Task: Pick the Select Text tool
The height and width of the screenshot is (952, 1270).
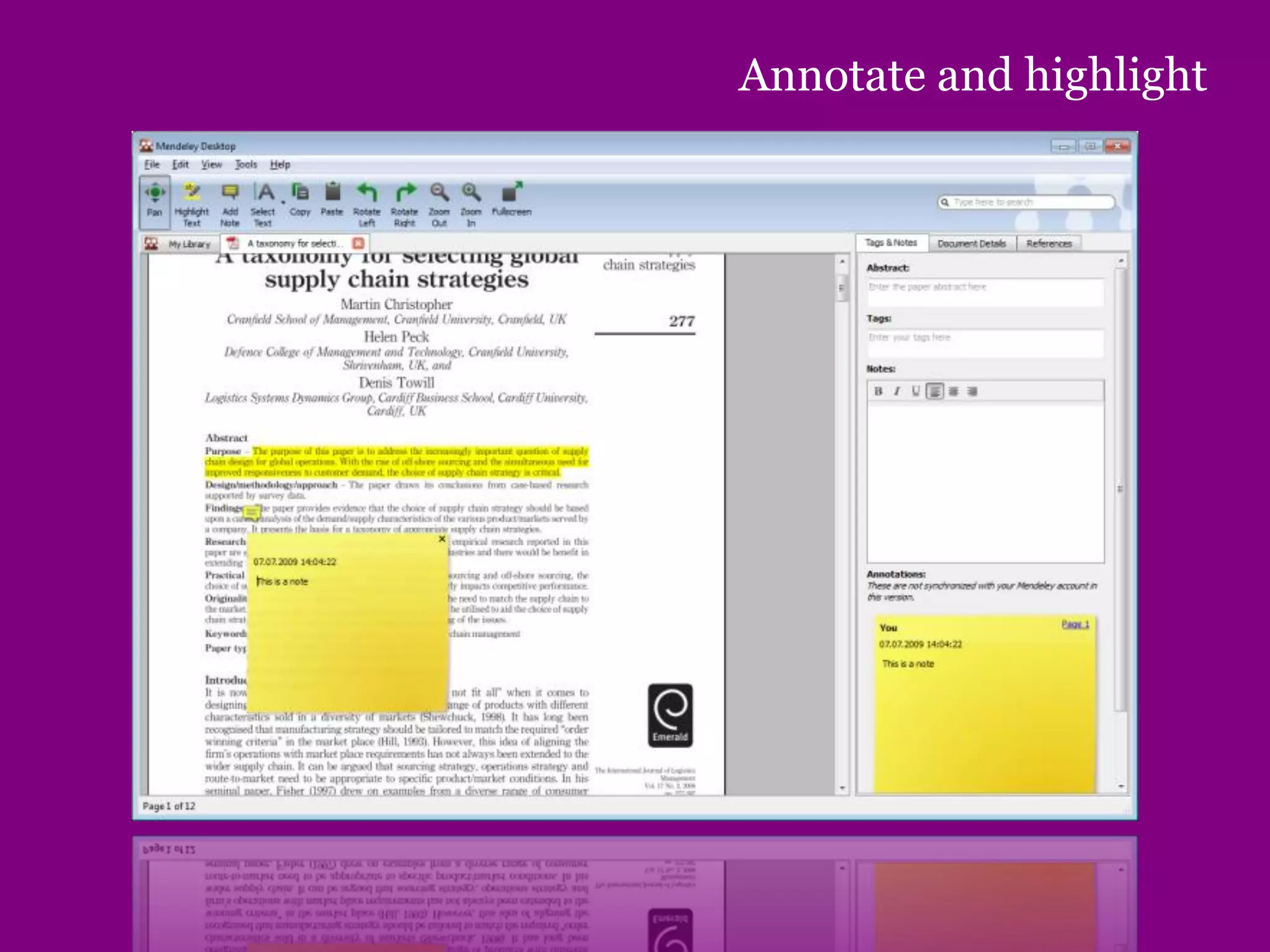Action: [x=263, y=204]
